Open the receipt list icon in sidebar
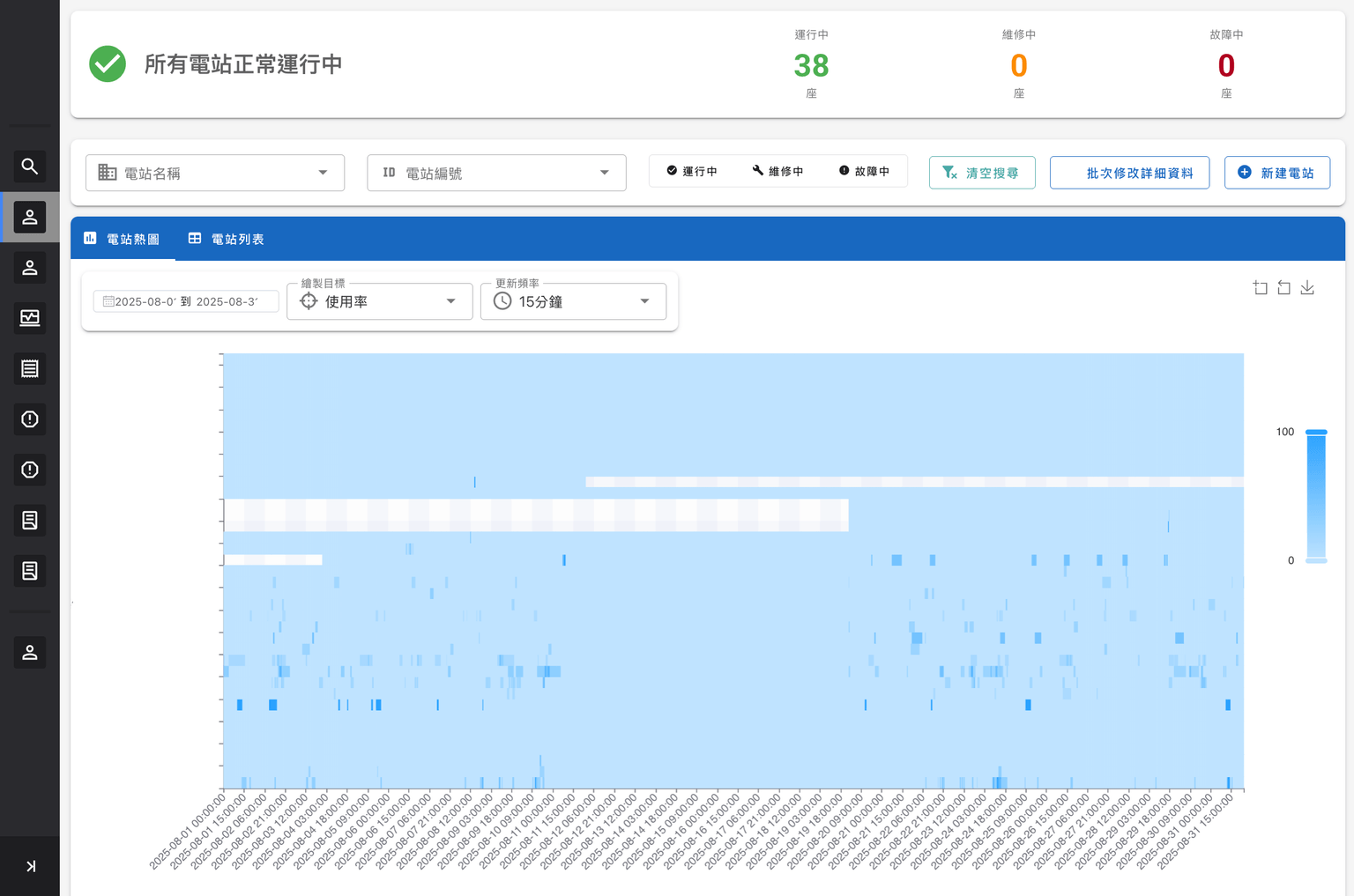Viewport: 1354px width, 896px height. (x=29, y=368)
